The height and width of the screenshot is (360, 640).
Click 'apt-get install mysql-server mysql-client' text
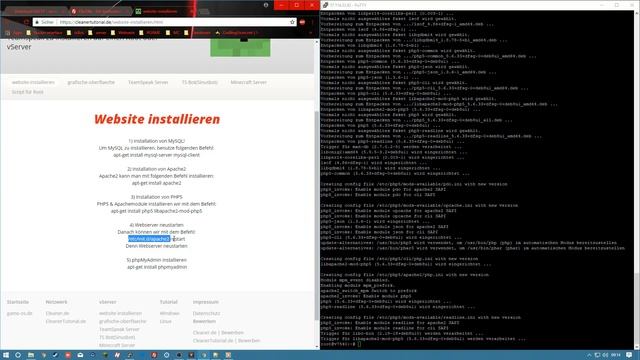pyautogui.click(x=157, y=155)
